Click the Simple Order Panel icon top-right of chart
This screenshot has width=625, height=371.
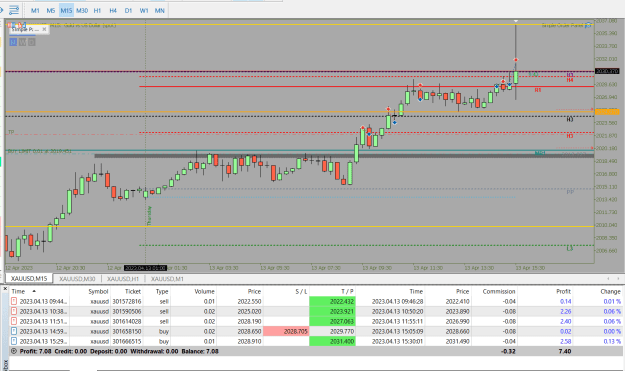(x=588, y=25)
